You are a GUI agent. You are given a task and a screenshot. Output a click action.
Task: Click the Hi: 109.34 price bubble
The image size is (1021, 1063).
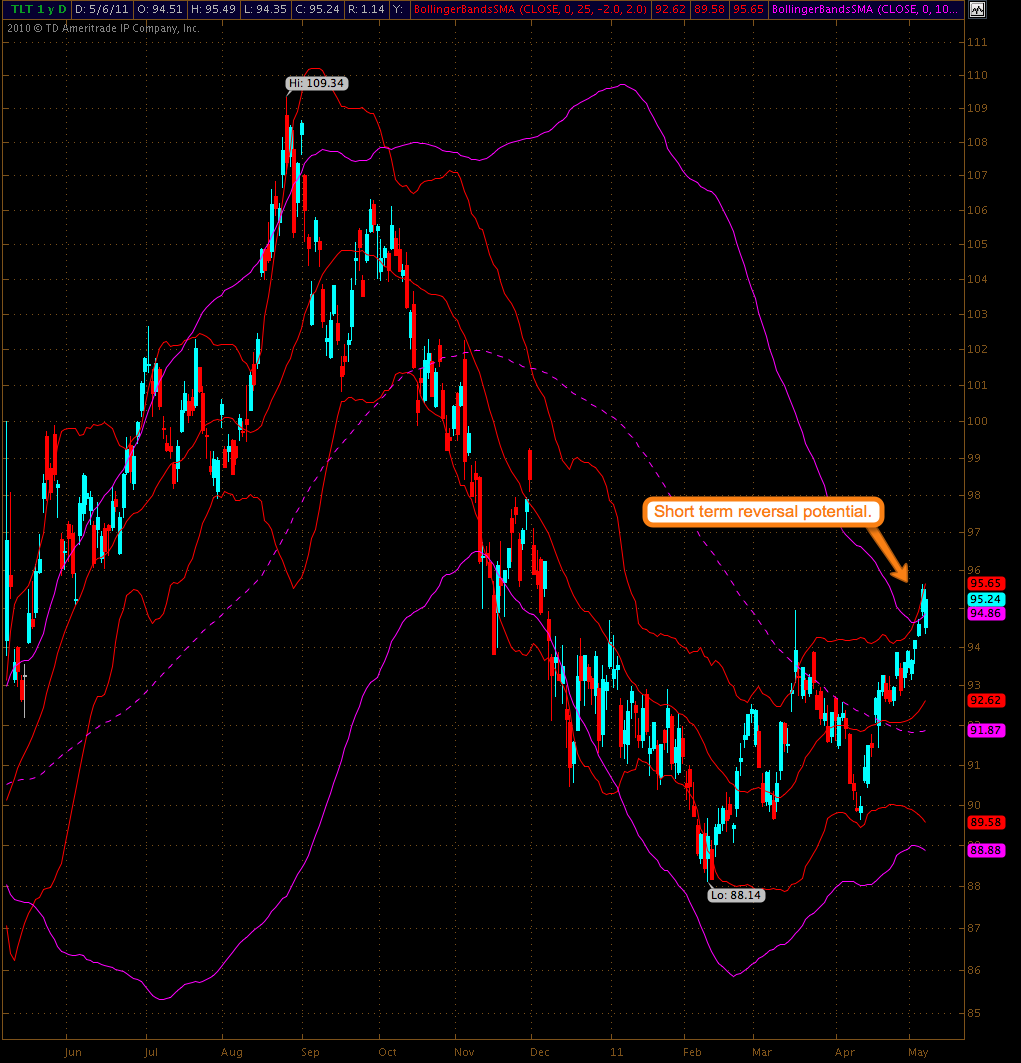coord(316,84)
